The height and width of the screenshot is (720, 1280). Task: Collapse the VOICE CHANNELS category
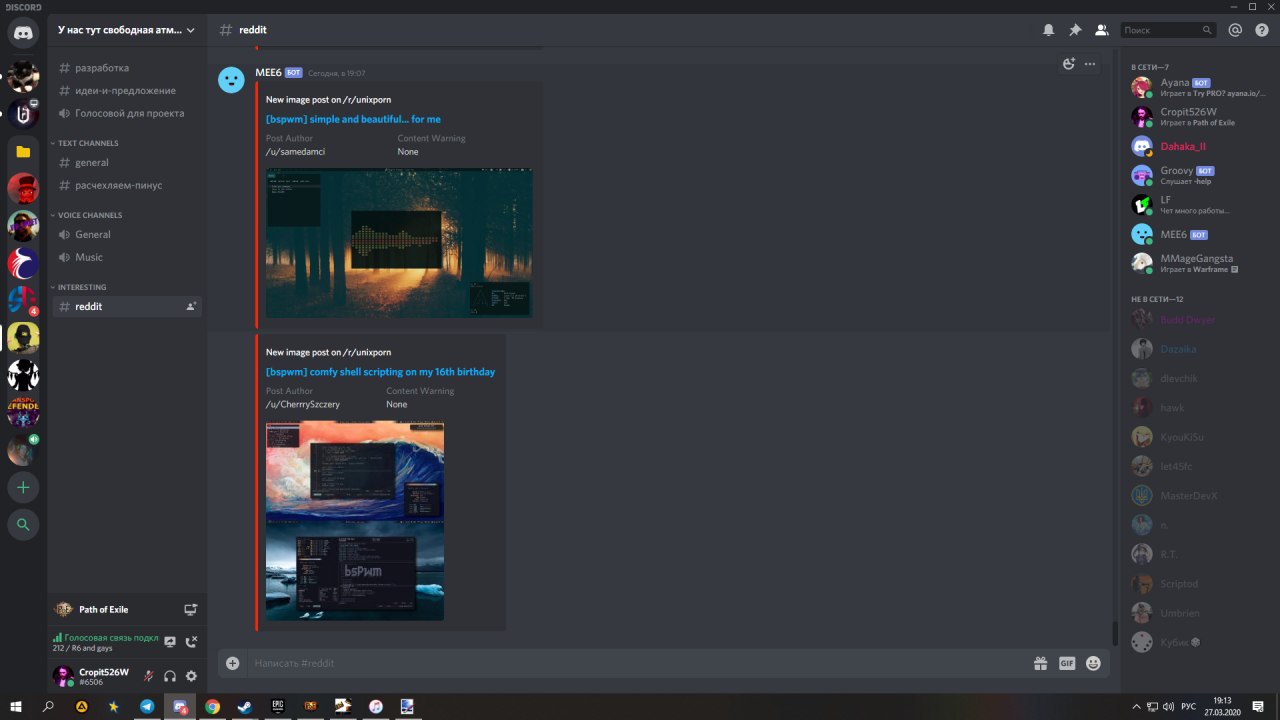pos(89,215)
